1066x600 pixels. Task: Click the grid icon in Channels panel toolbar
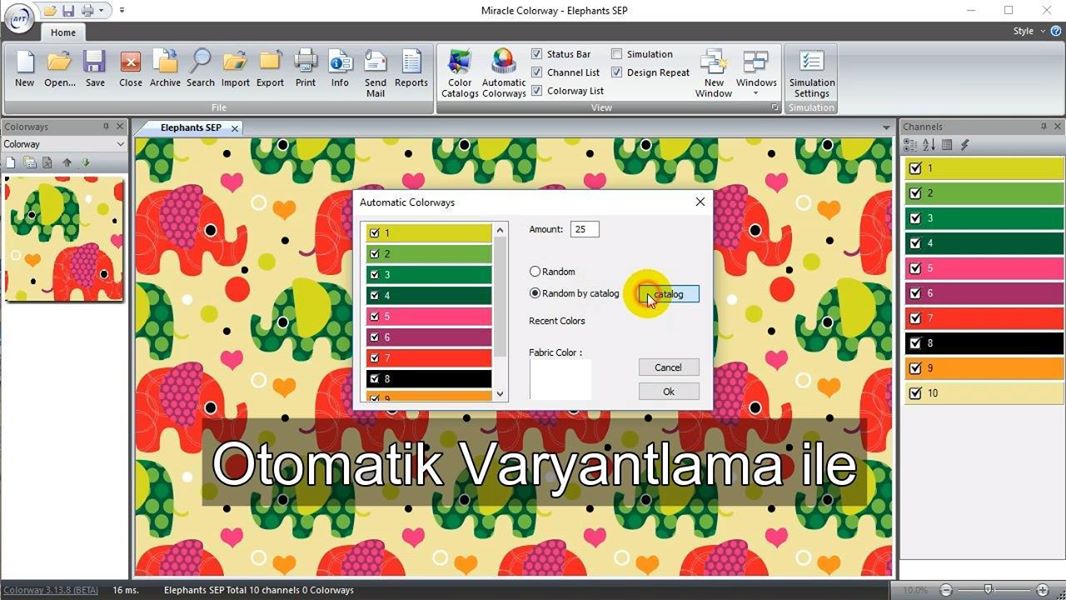947,145
